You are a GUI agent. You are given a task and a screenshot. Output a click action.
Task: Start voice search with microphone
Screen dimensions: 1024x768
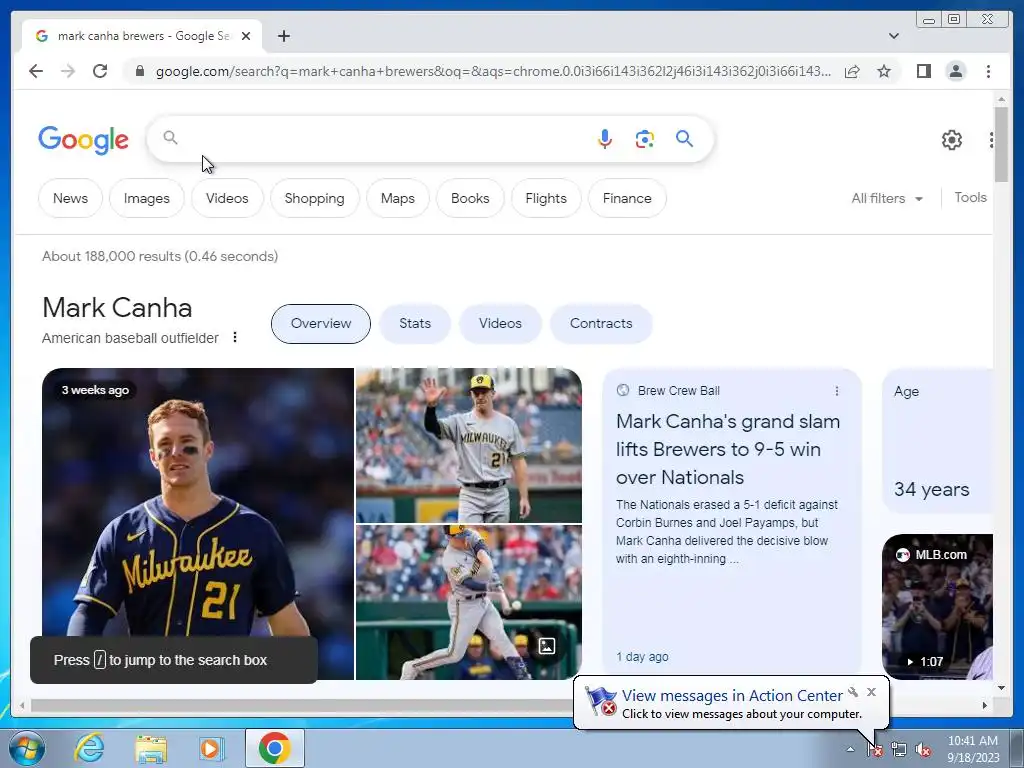pos(605,138)
